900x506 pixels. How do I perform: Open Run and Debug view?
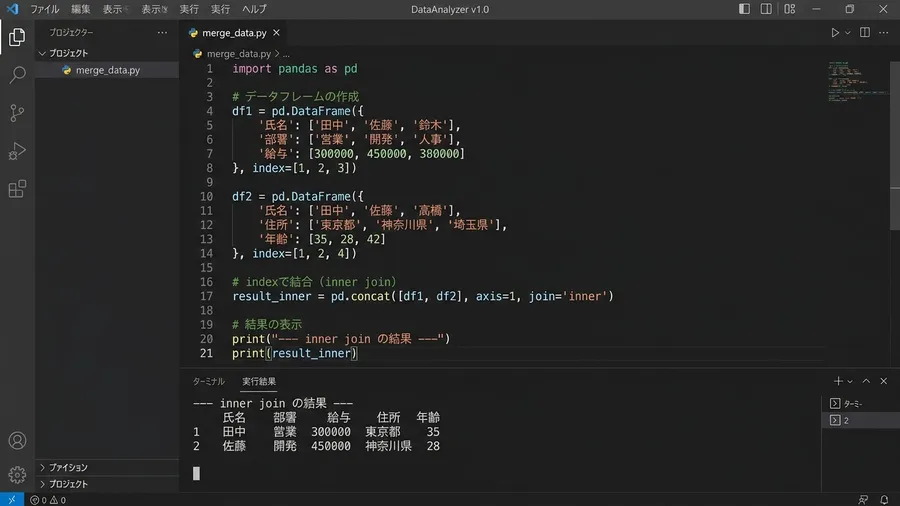(17, 151)
